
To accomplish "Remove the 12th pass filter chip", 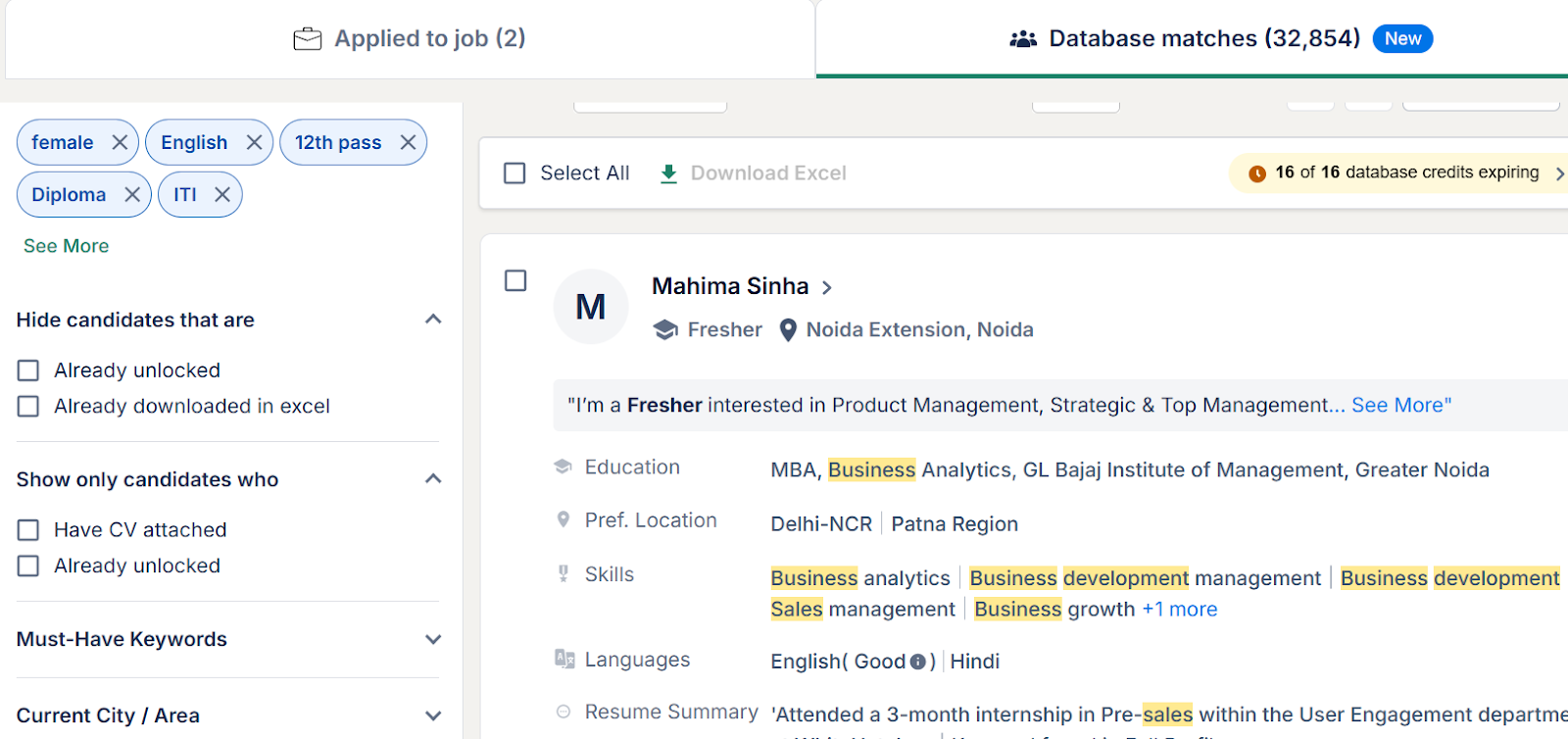I will tap(408, 143).
